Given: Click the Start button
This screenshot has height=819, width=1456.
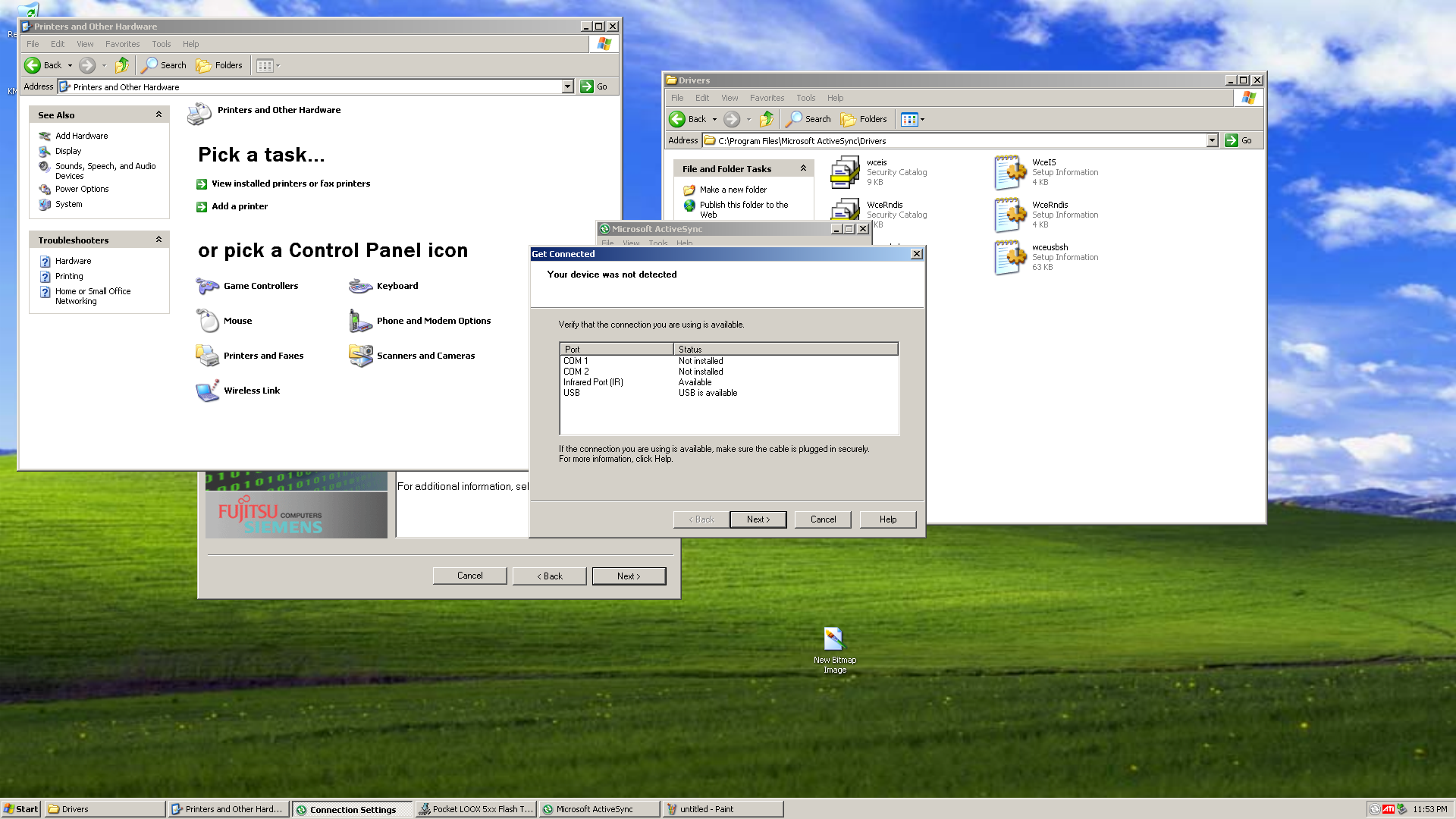Looking at the screenshot, I should point(21,809).
